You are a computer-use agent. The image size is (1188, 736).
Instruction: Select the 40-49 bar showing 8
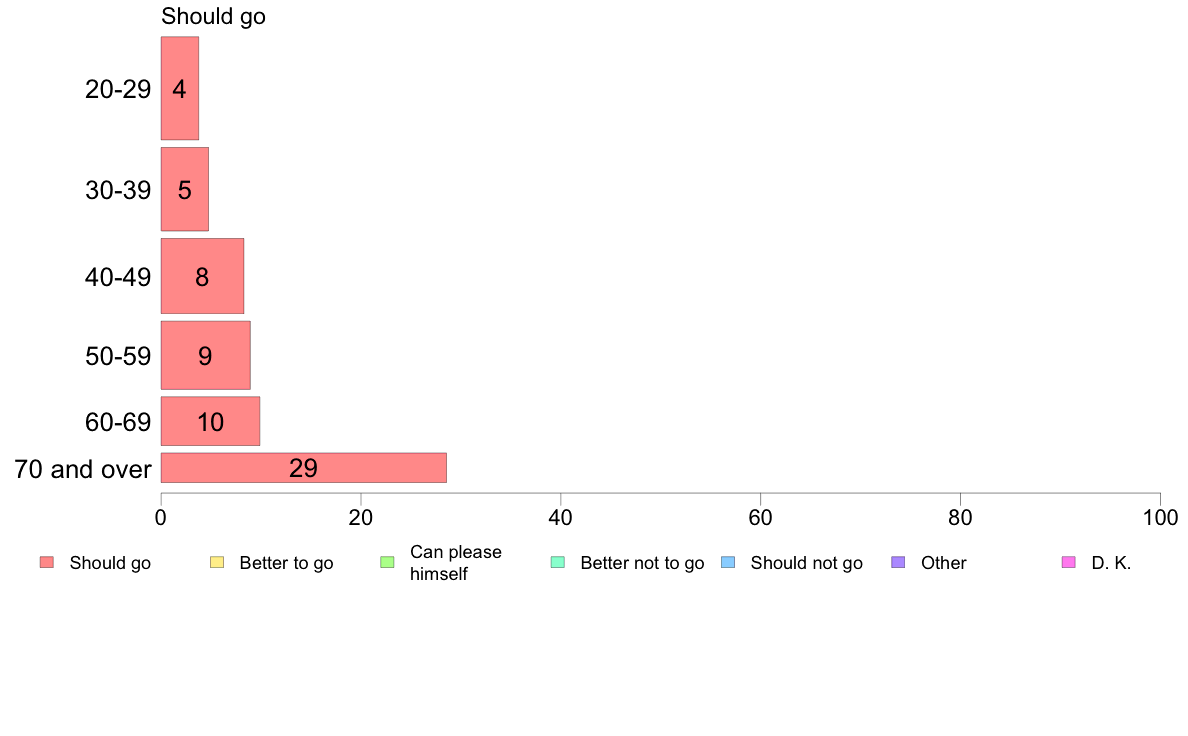coord(202,276)
